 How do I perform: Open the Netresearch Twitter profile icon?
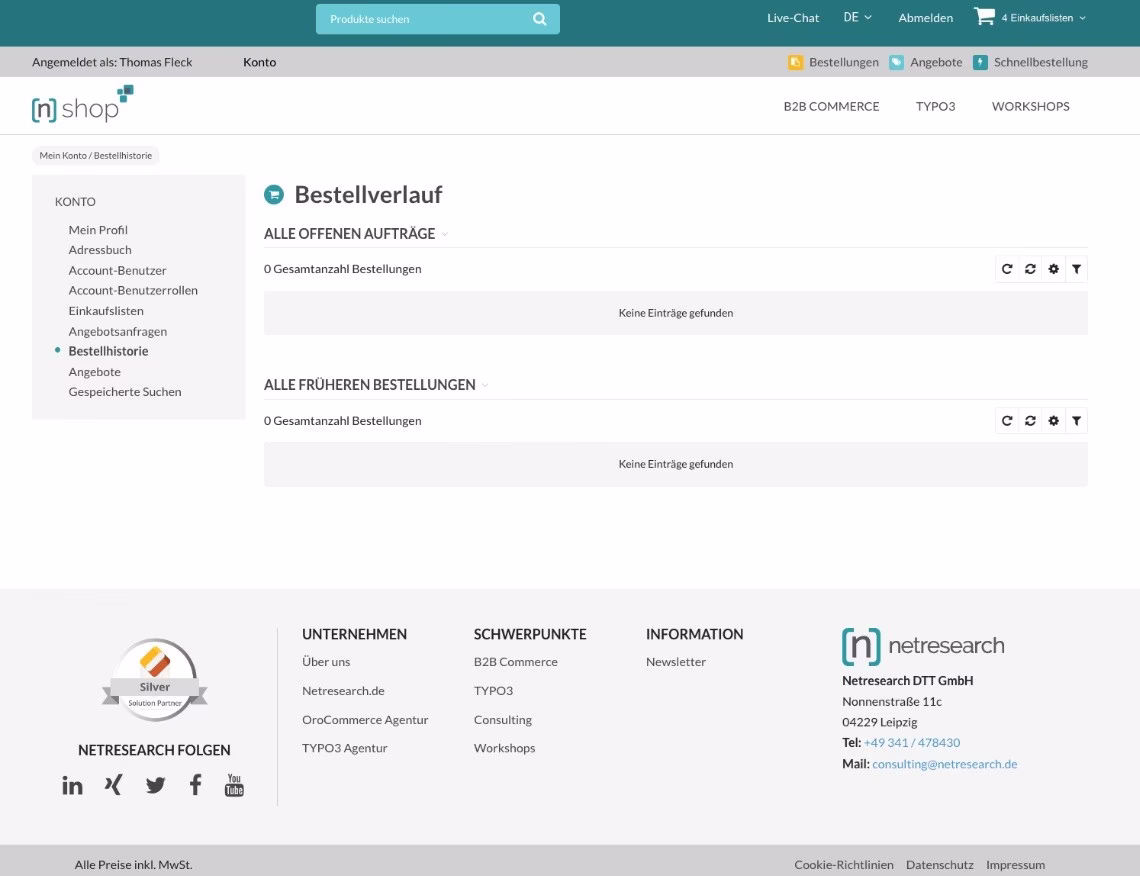(155, 785)
